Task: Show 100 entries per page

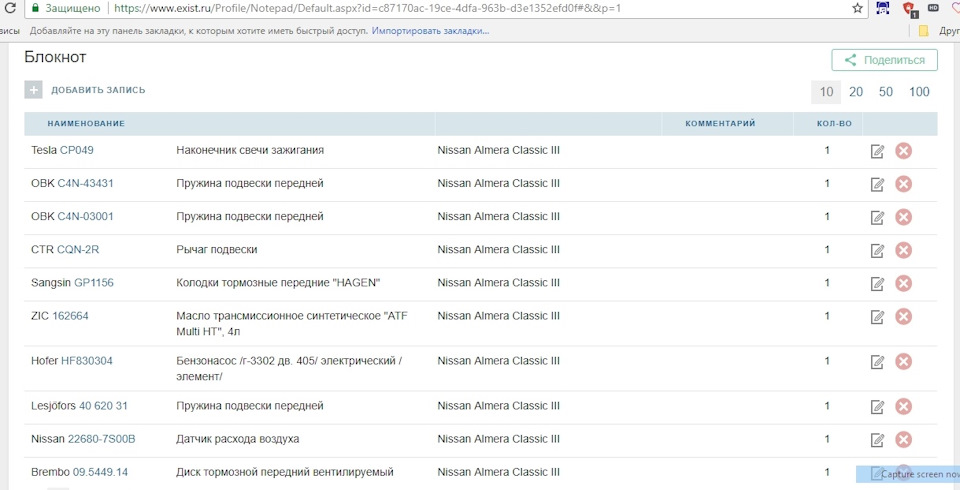Action: point(919,92)
